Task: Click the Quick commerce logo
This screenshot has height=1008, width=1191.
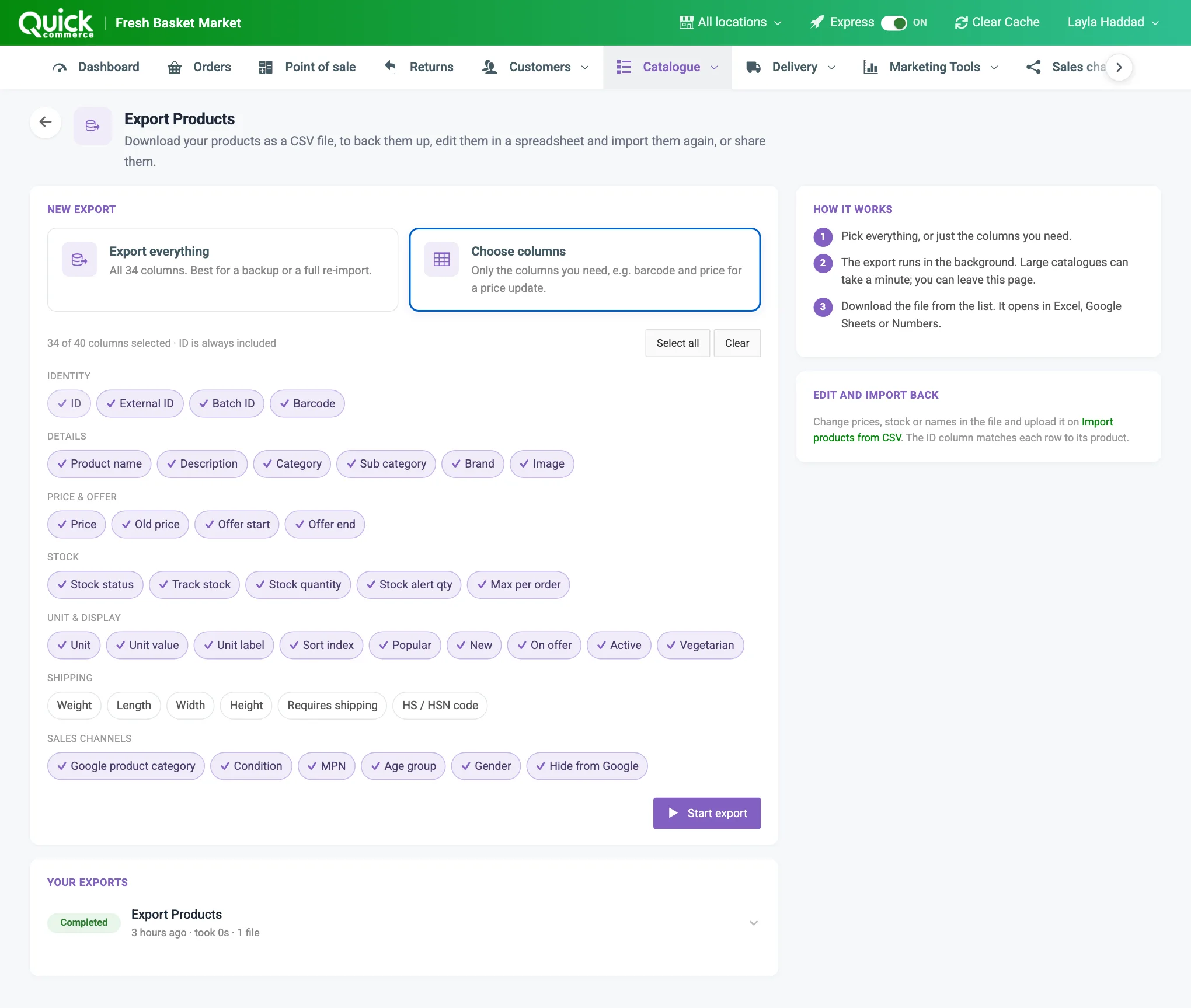Action: (x=56, y=23)
